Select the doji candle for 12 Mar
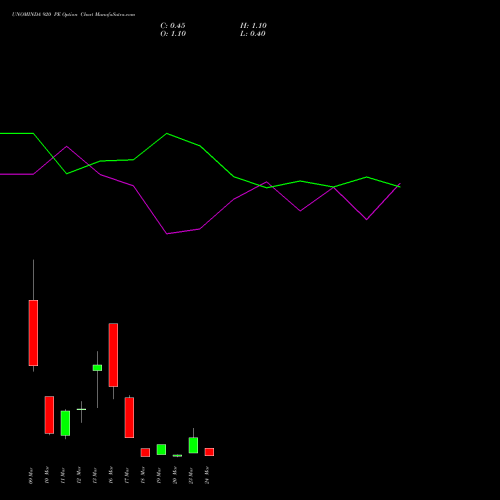Image resolution: width=500 pixels, height=500 pixels. click(x=81, y=409)
